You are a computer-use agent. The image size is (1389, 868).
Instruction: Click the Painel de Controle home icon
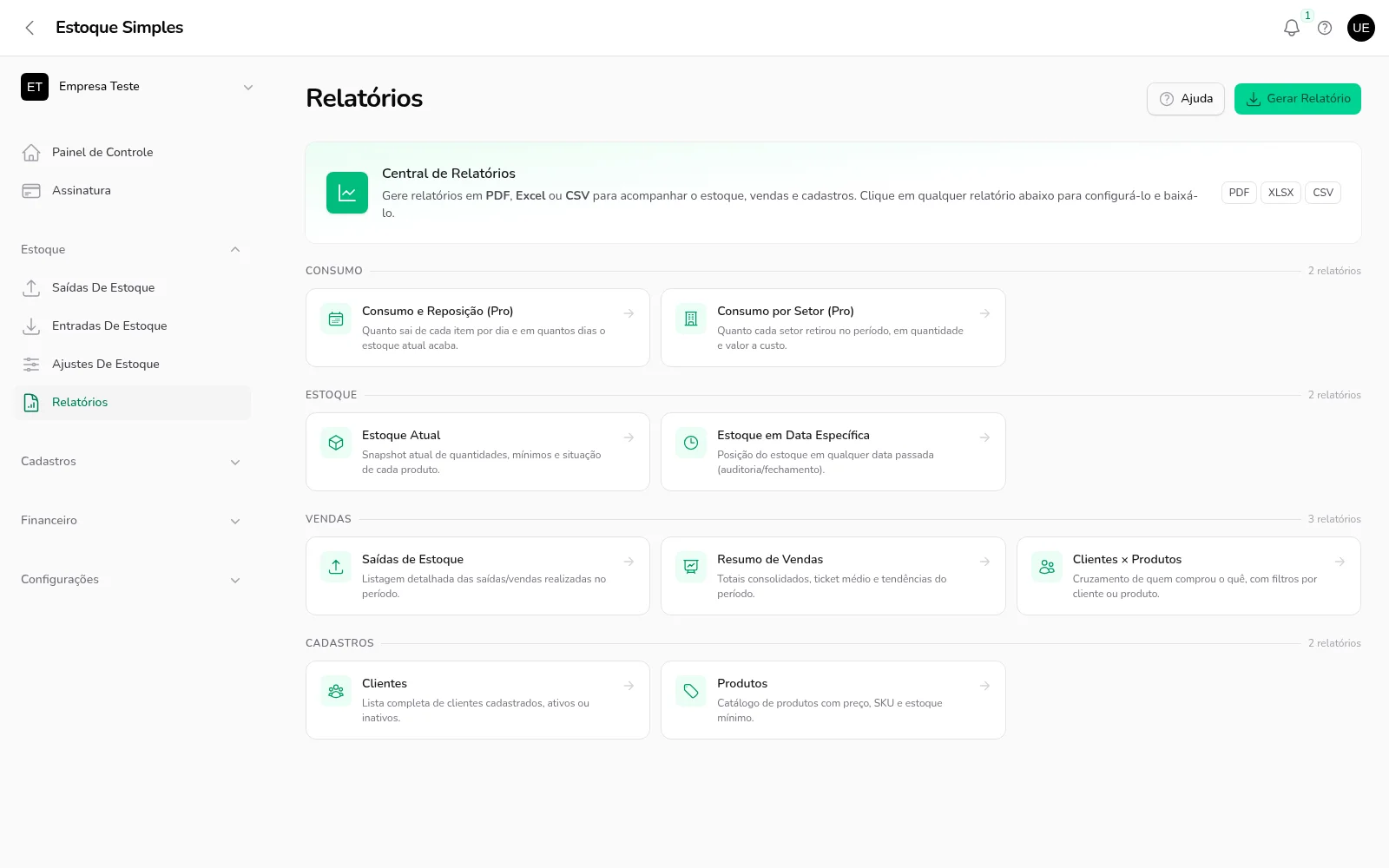31,153
